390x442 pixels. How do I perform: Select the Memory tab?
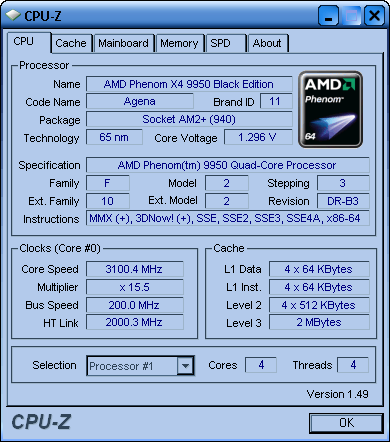point(179,43)
